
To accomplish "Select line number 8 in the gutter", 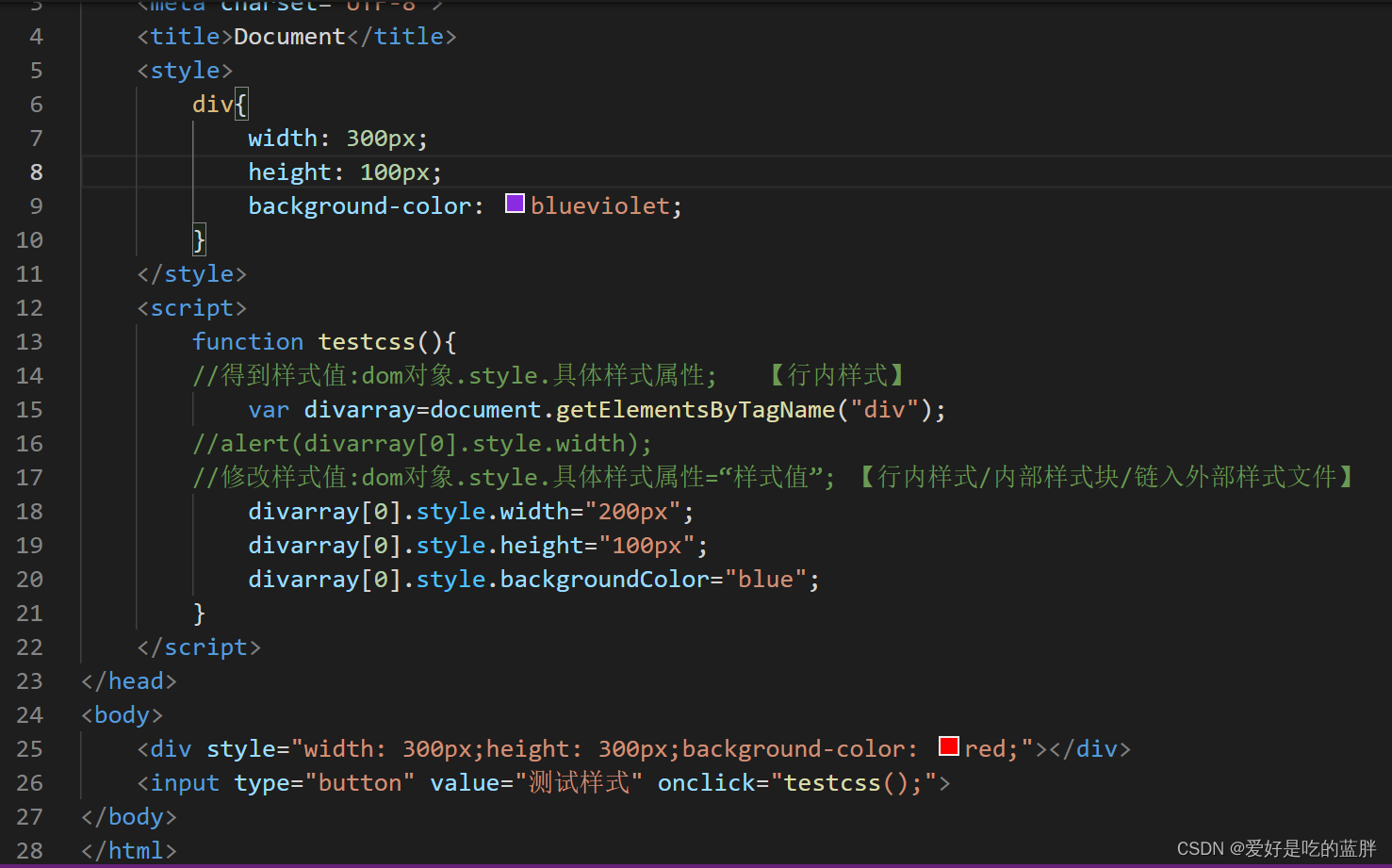I will (x=36, y=172).
